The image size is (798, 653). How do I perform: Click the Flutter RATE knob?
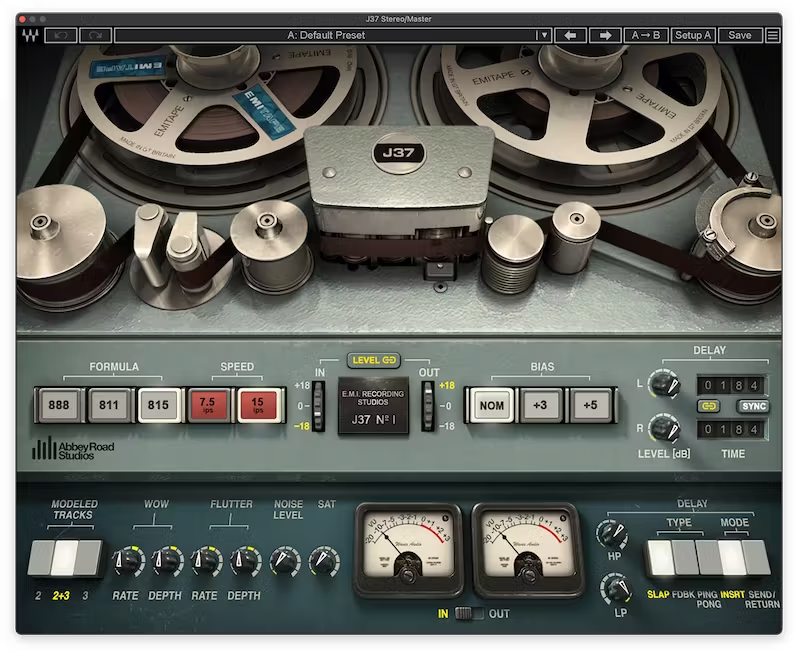[206, 561]
